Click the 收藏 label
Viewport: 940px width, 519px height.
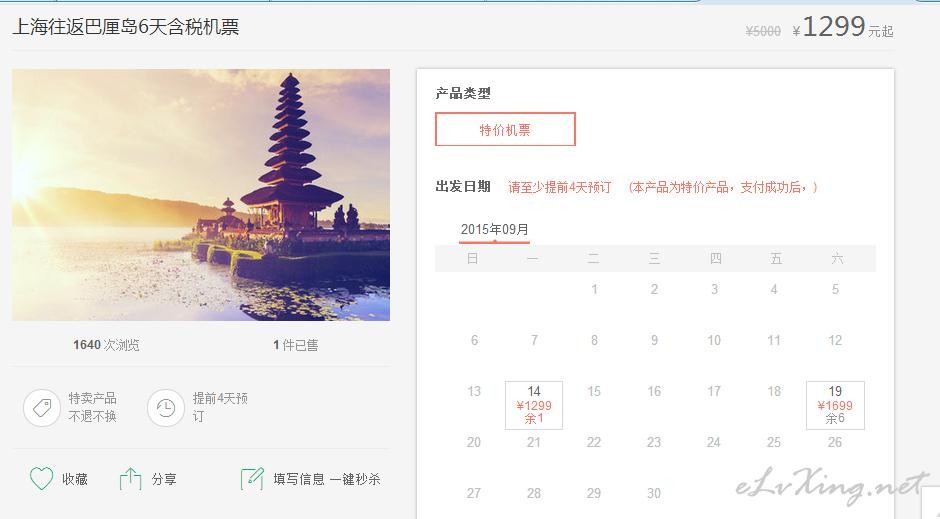[x=75, y=479]
